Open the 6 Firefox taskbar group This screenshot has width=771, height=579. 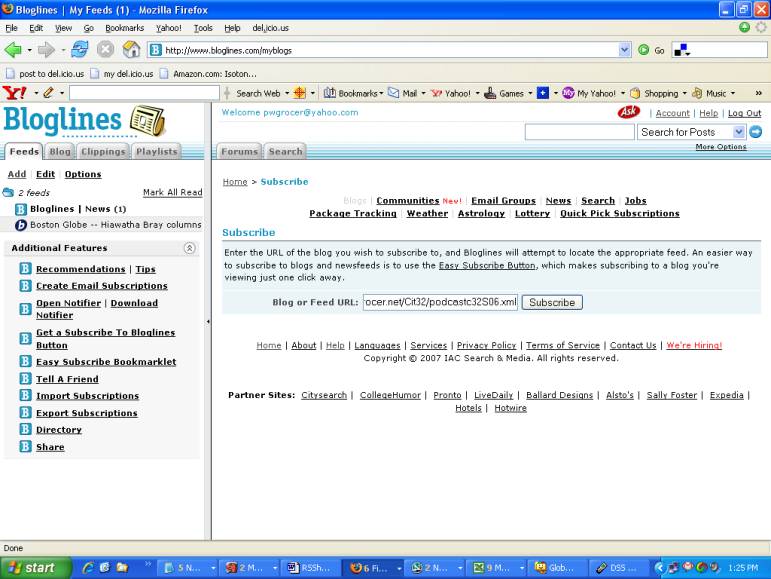[372, 568]
